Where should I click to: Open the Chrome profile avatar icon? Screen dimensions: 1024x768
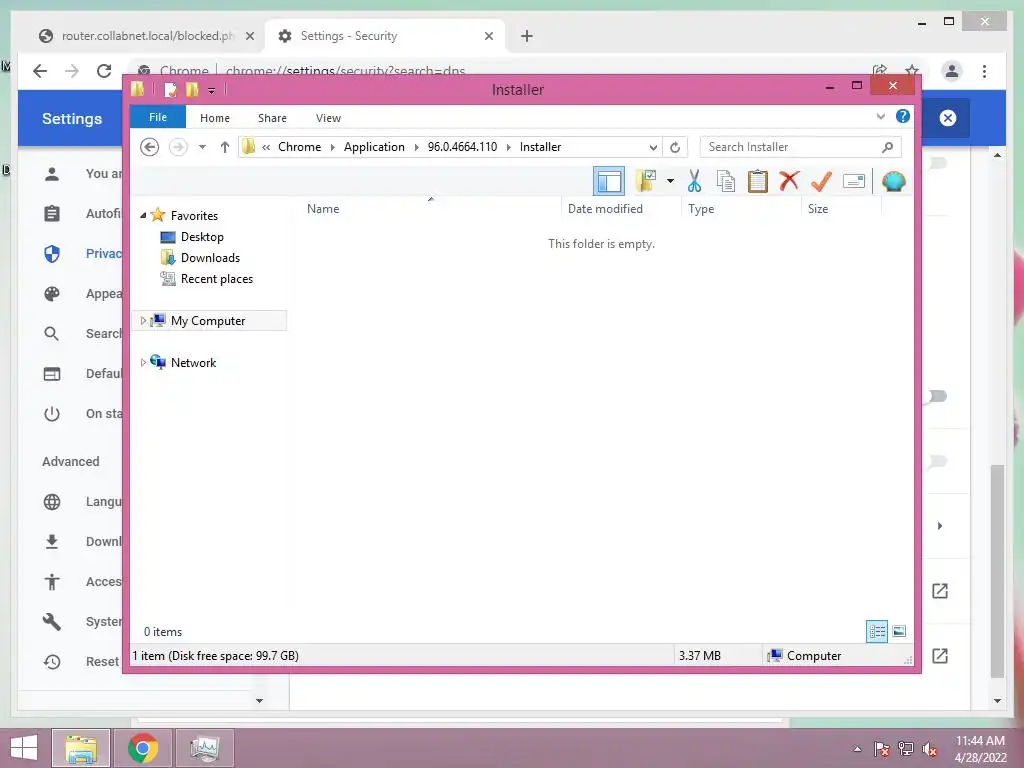[x=952, y=71]
